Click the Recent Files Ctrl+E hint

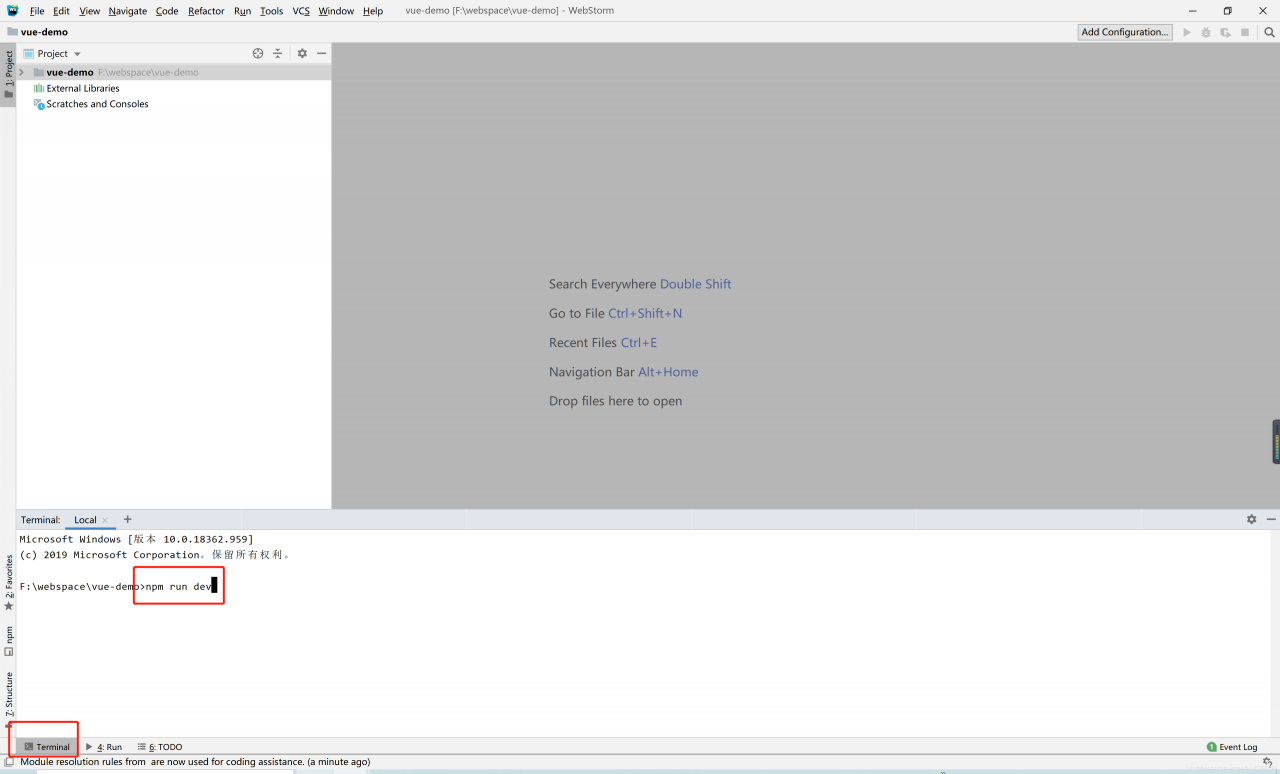pos(603,342)
